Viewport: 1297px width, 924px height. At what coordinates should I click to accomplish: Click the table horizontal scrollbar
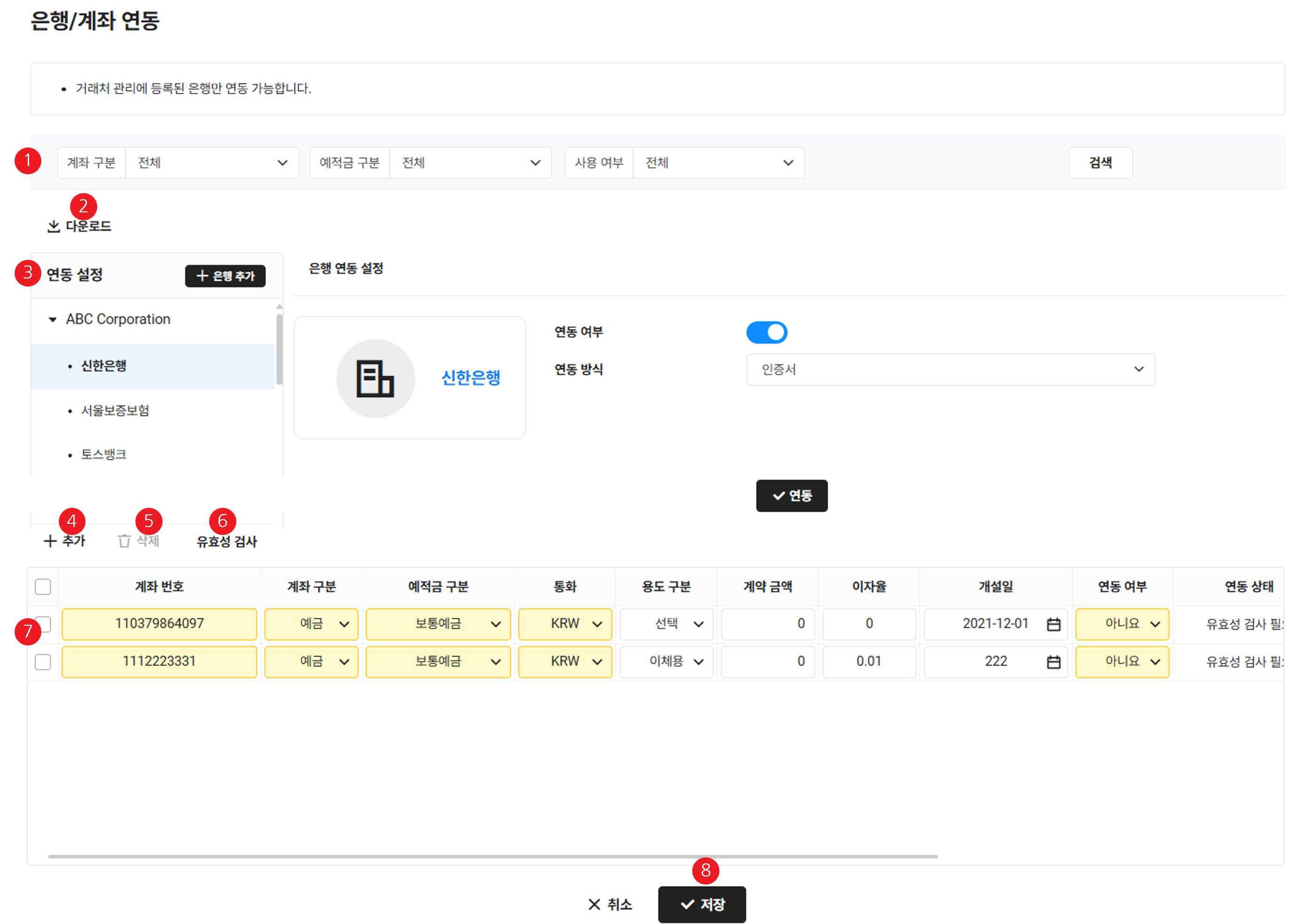(x=492, y=856)
